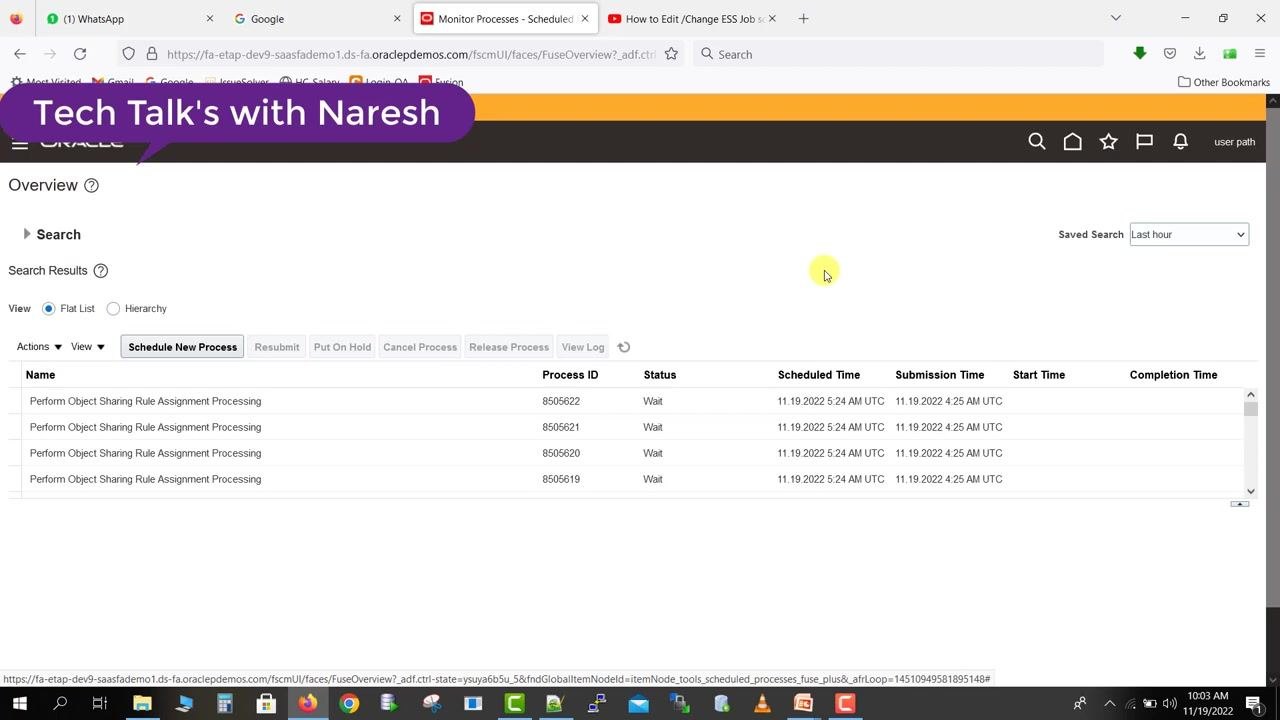The height and width of the screenshot is (720, 1280).
Task: Open a new Firefox tab
Action: coord(803,18)
